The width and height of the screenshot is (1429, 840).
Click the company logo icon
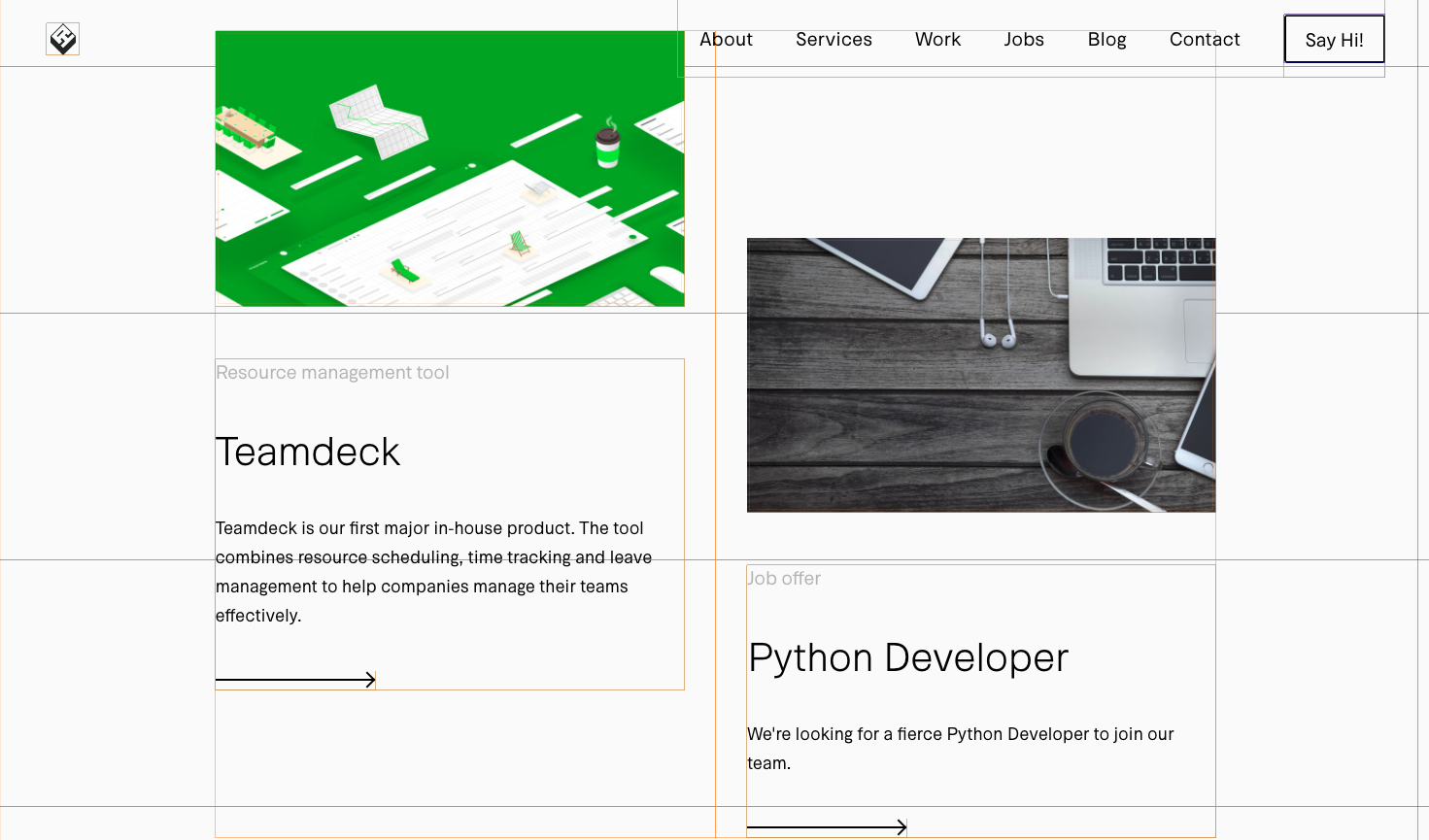[62, 39]
